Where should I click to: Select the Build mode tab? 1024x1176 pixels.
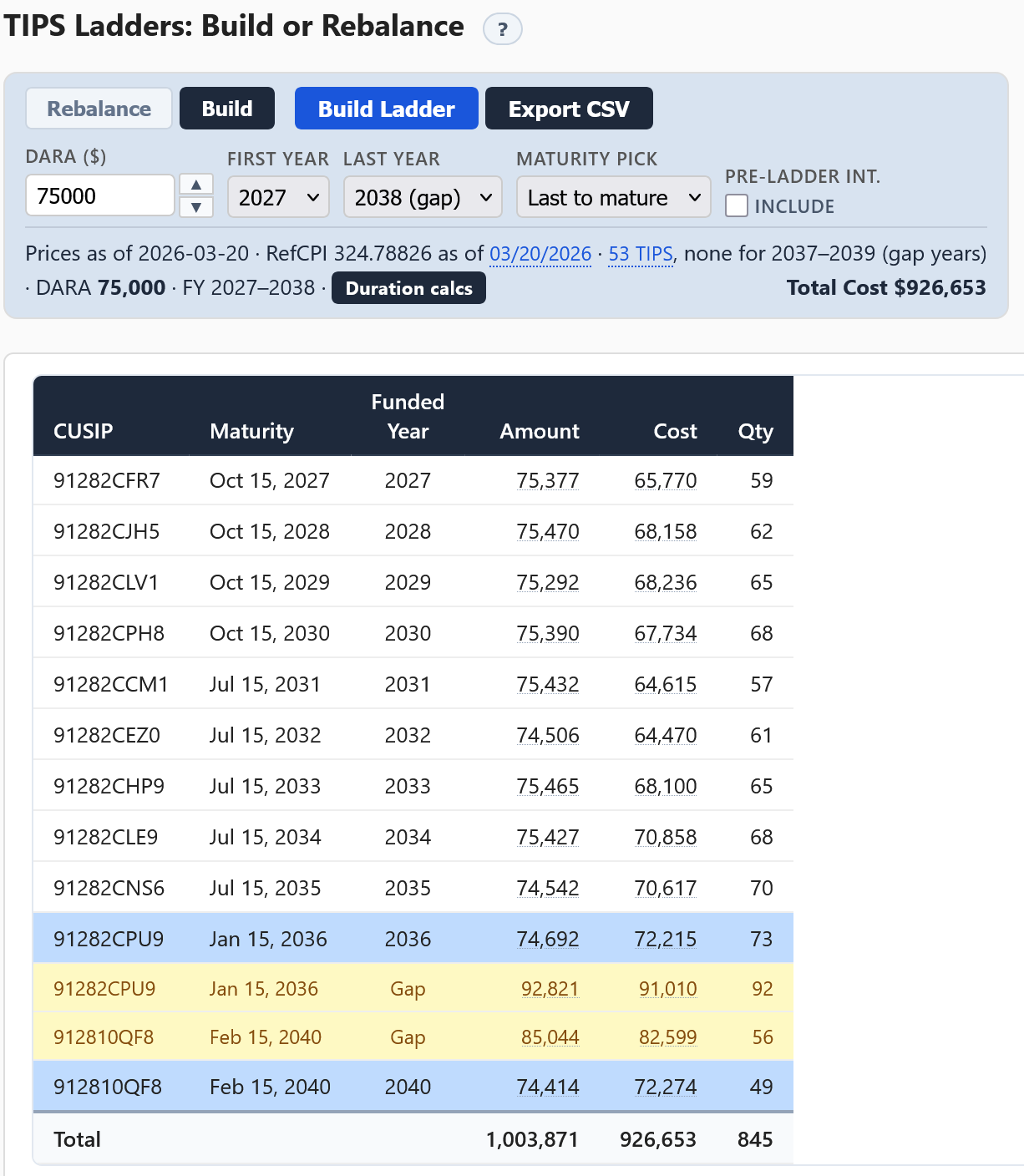pyautogui.click(x=227, y=109)
